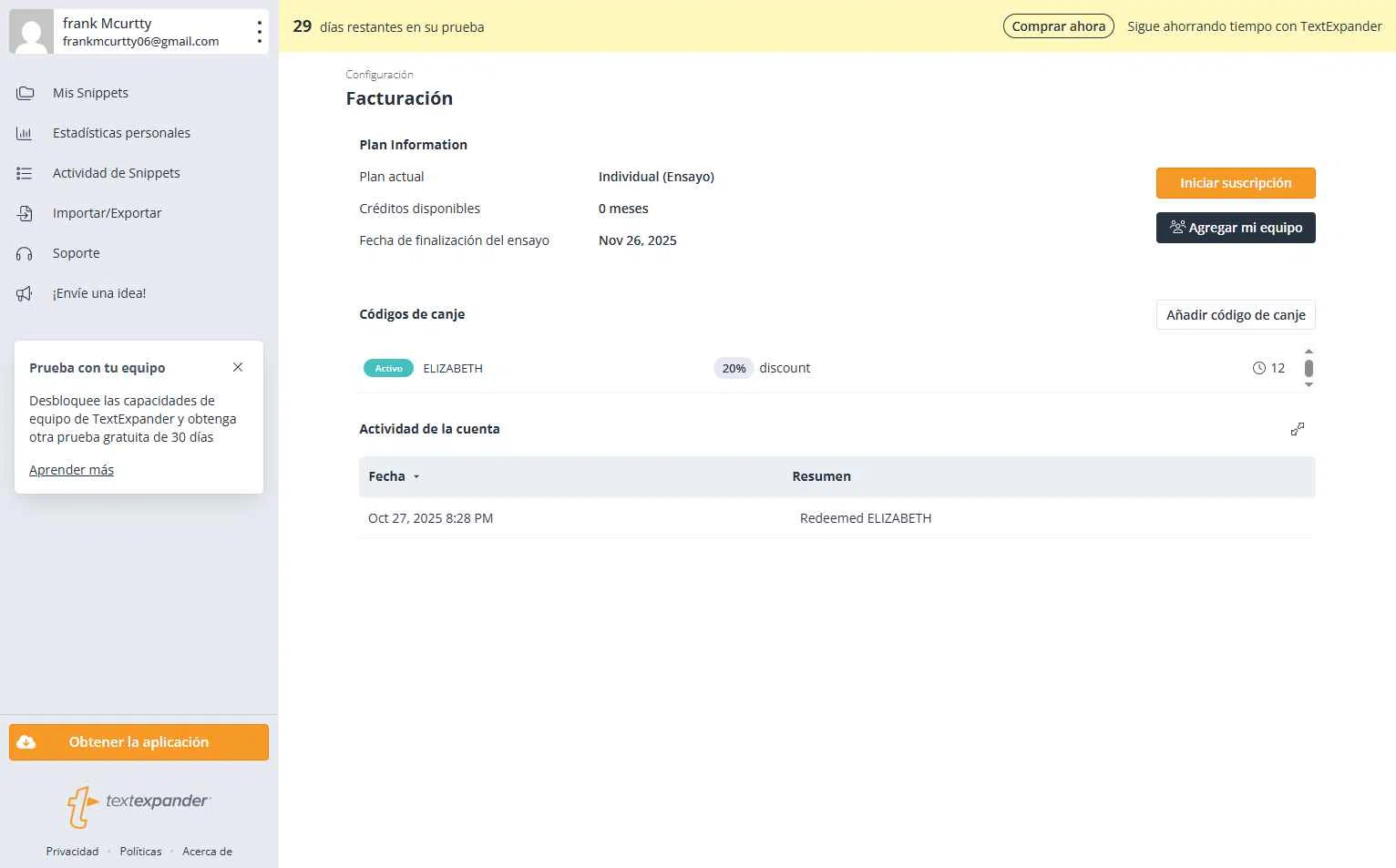This screenshot has width=1396, height=868.
Task: Click the redemption codes scroll down arrow
Action: coord(1309,385)
